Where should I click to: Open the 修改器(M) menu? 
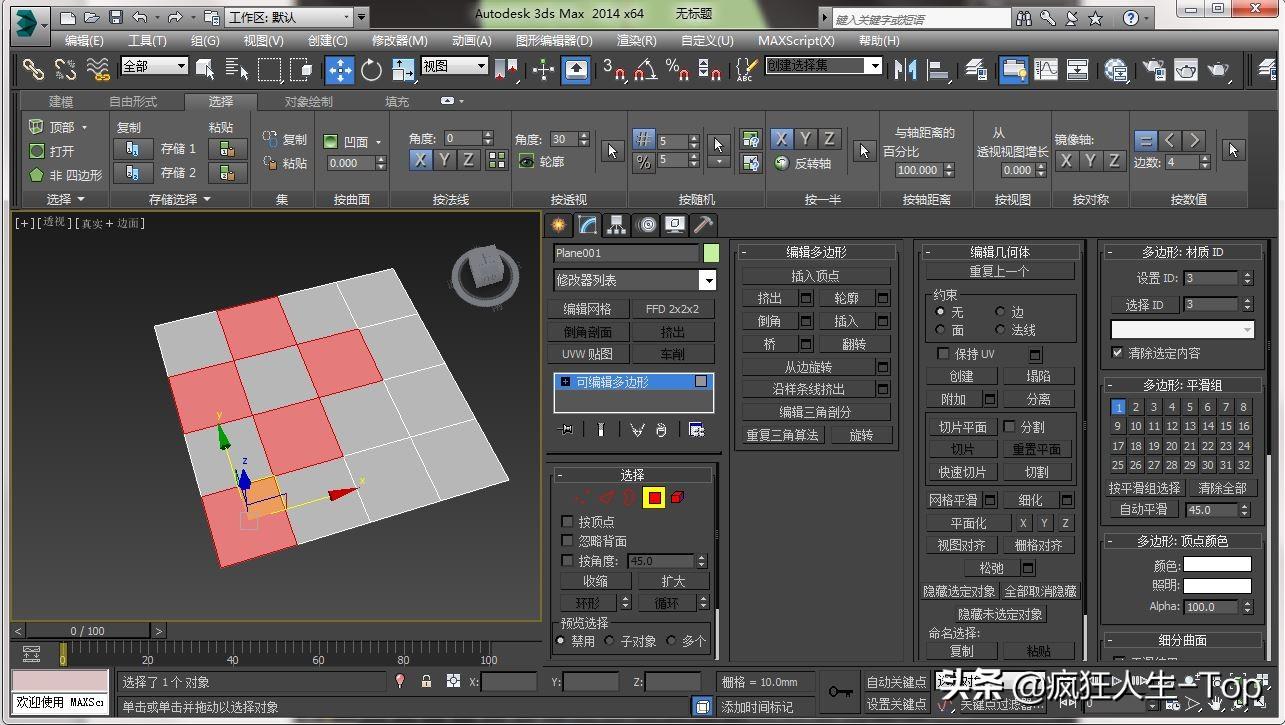click(x=400, y=41)
